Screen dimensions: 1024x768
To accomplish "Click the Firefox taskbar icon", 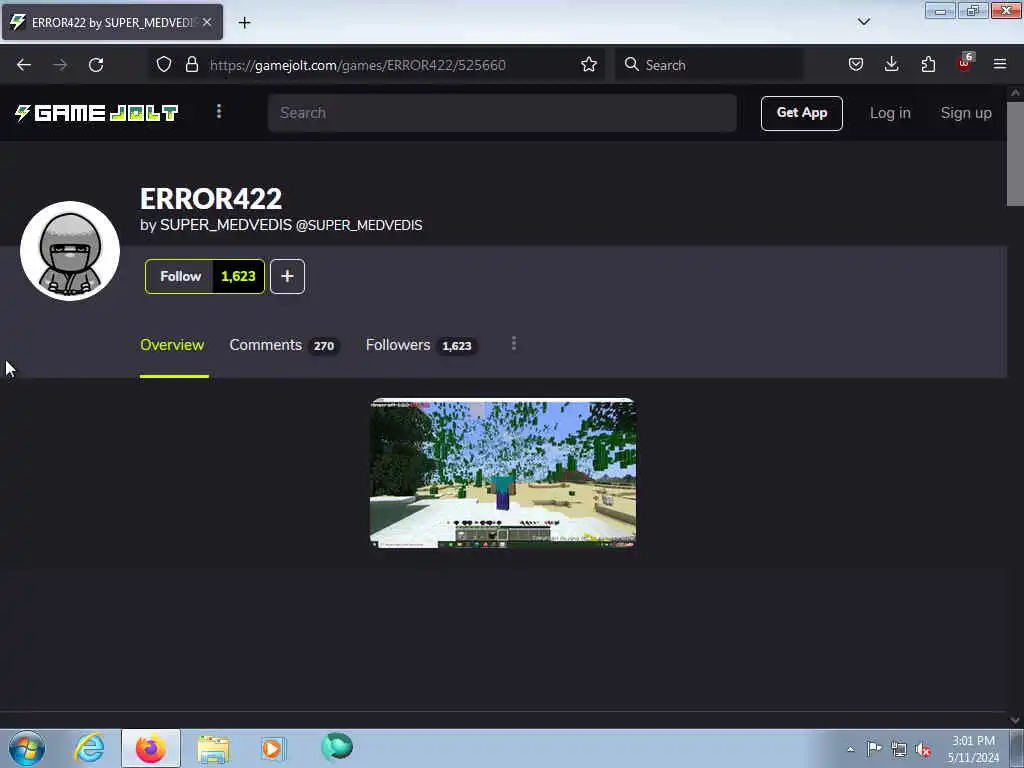I will pyautogui.click(x=151, y=748).
